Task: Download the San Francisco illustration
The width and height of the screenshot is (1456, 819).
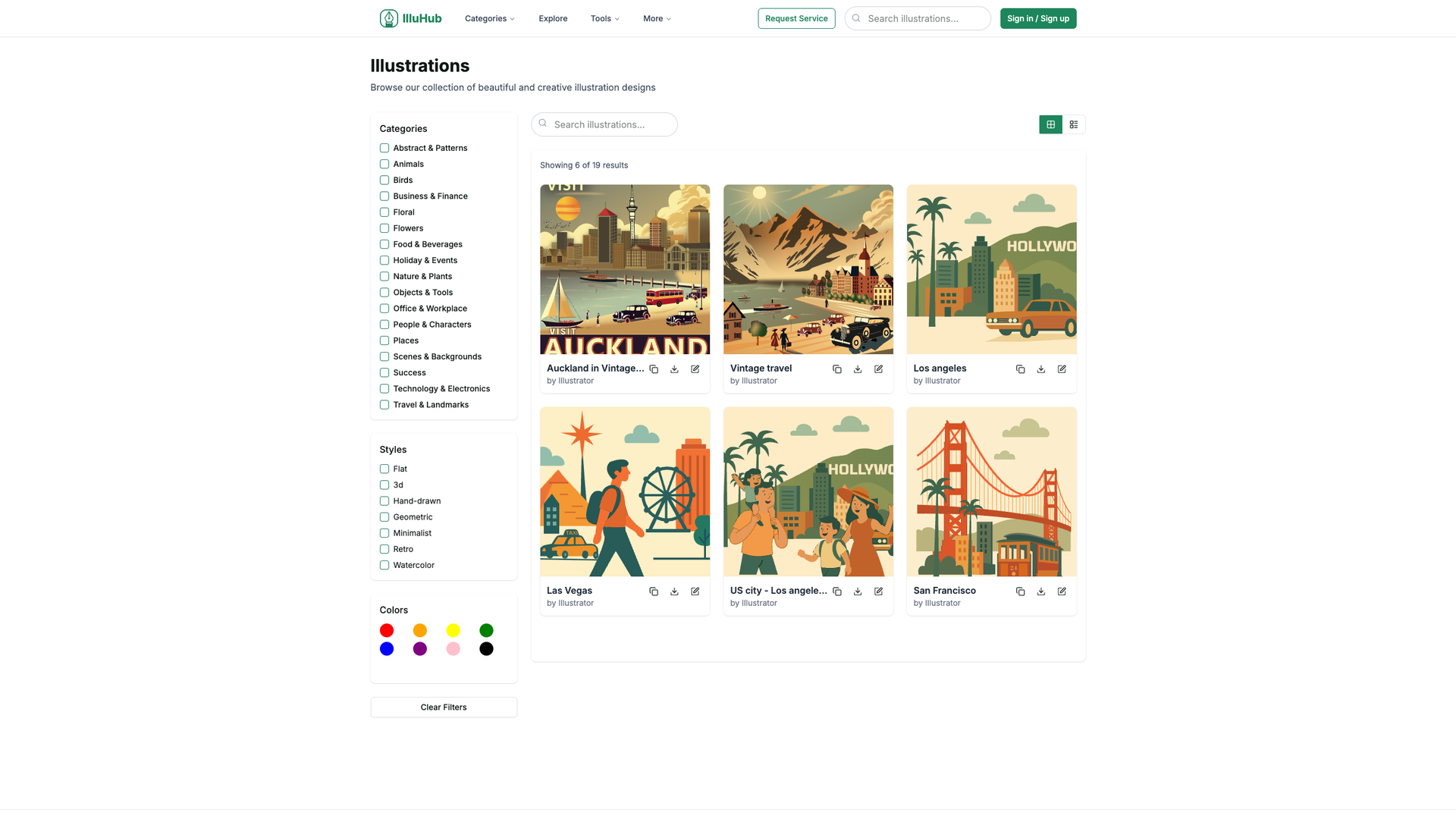Action: 1040,591
